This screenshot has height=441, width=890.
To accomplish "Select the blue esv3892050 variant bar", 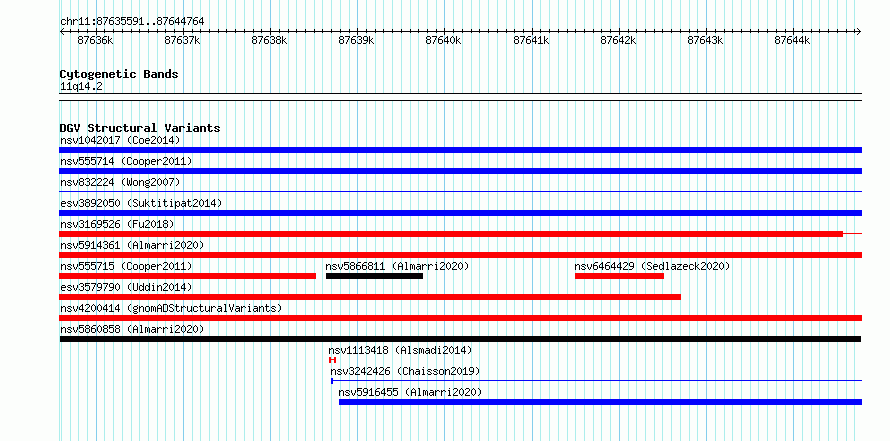I will 460,213.
